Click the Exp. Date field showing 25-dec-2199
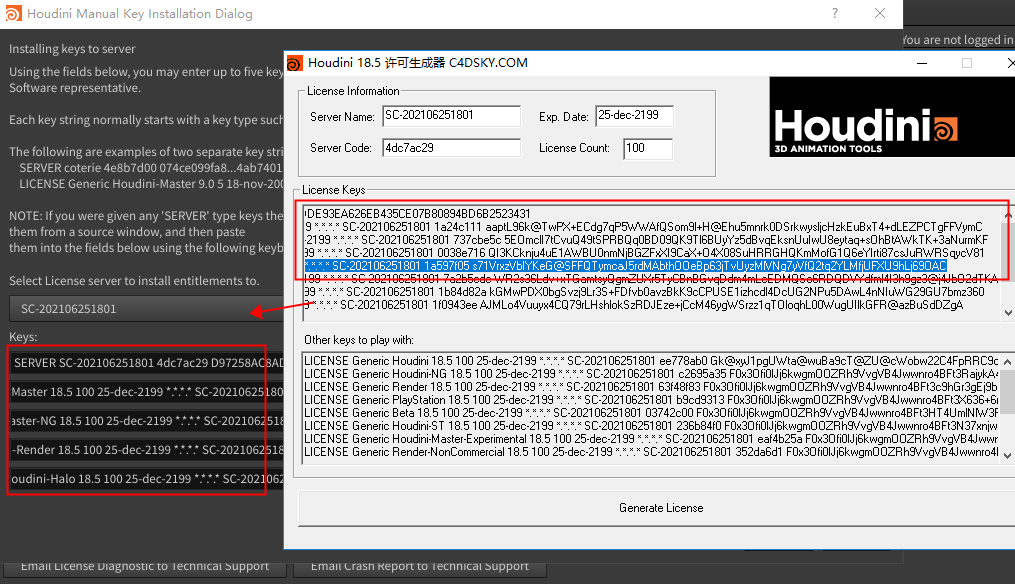The image size is (1015, 584). click(634, 115)
